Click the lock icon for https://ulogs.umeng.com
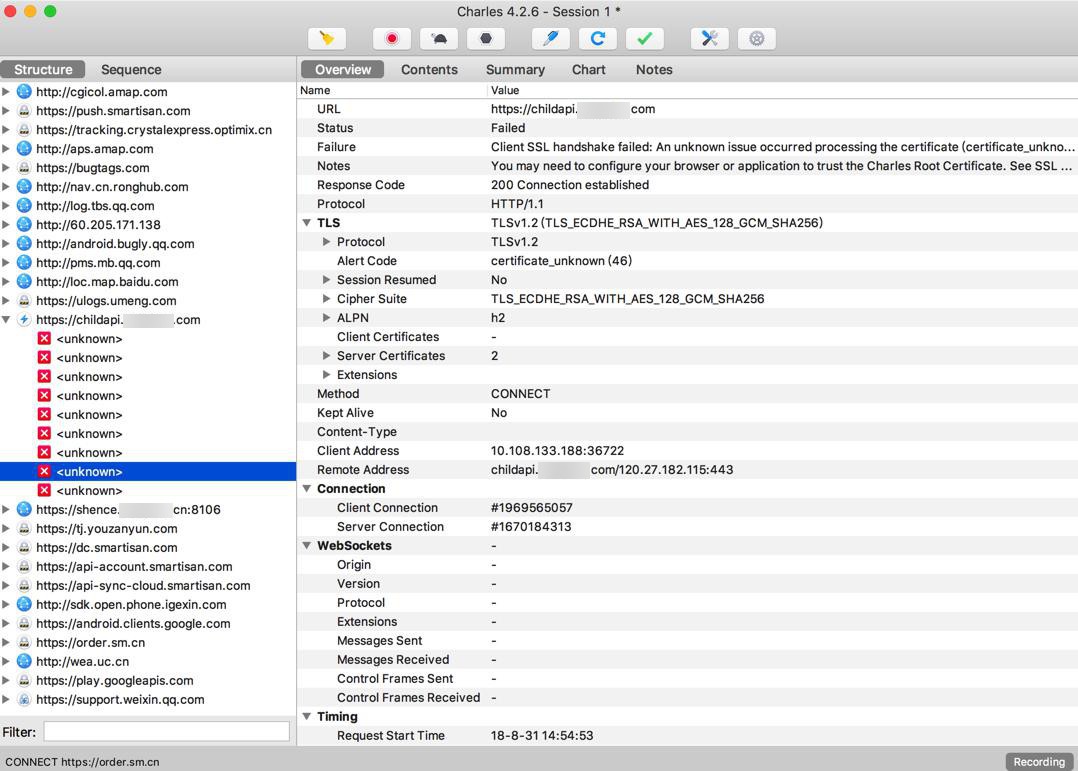The width and height of the screenshot is (1078, 771). tap(24, 301)
